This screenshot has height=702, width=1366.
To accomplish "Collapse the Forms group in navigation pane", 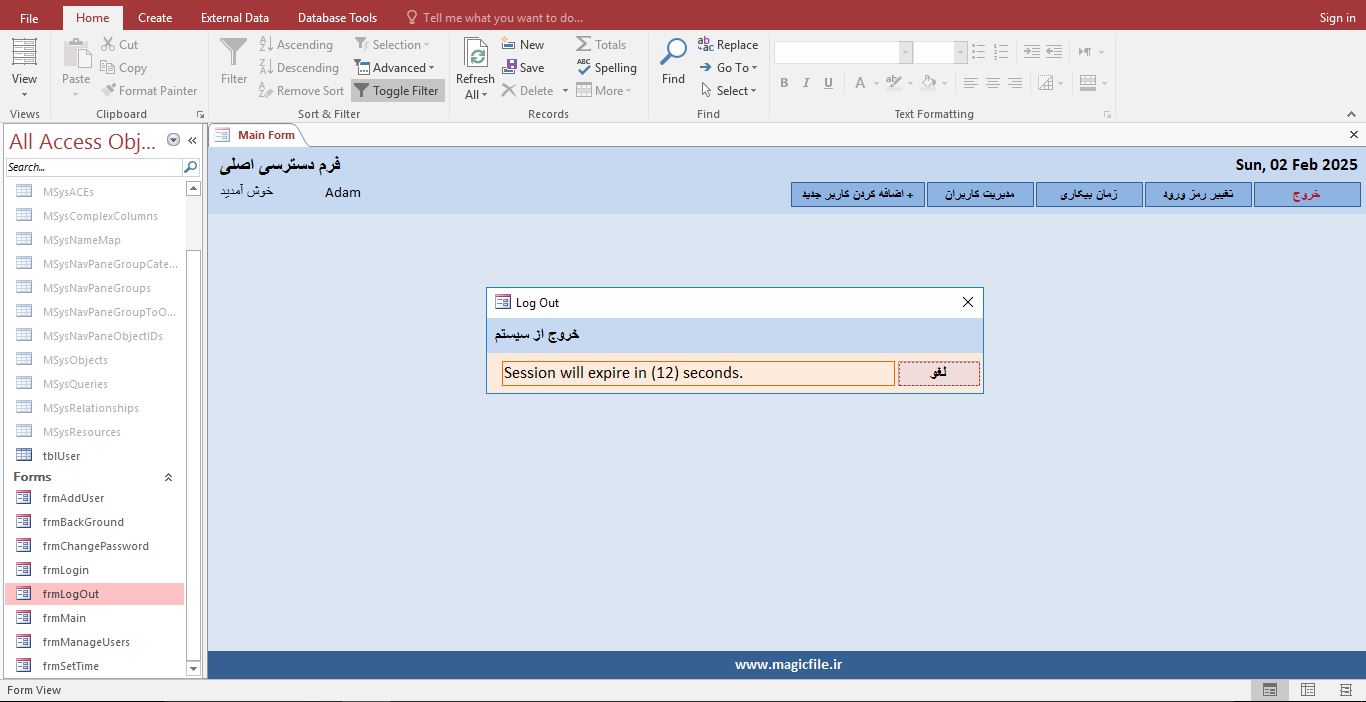I will coord(168,477).
